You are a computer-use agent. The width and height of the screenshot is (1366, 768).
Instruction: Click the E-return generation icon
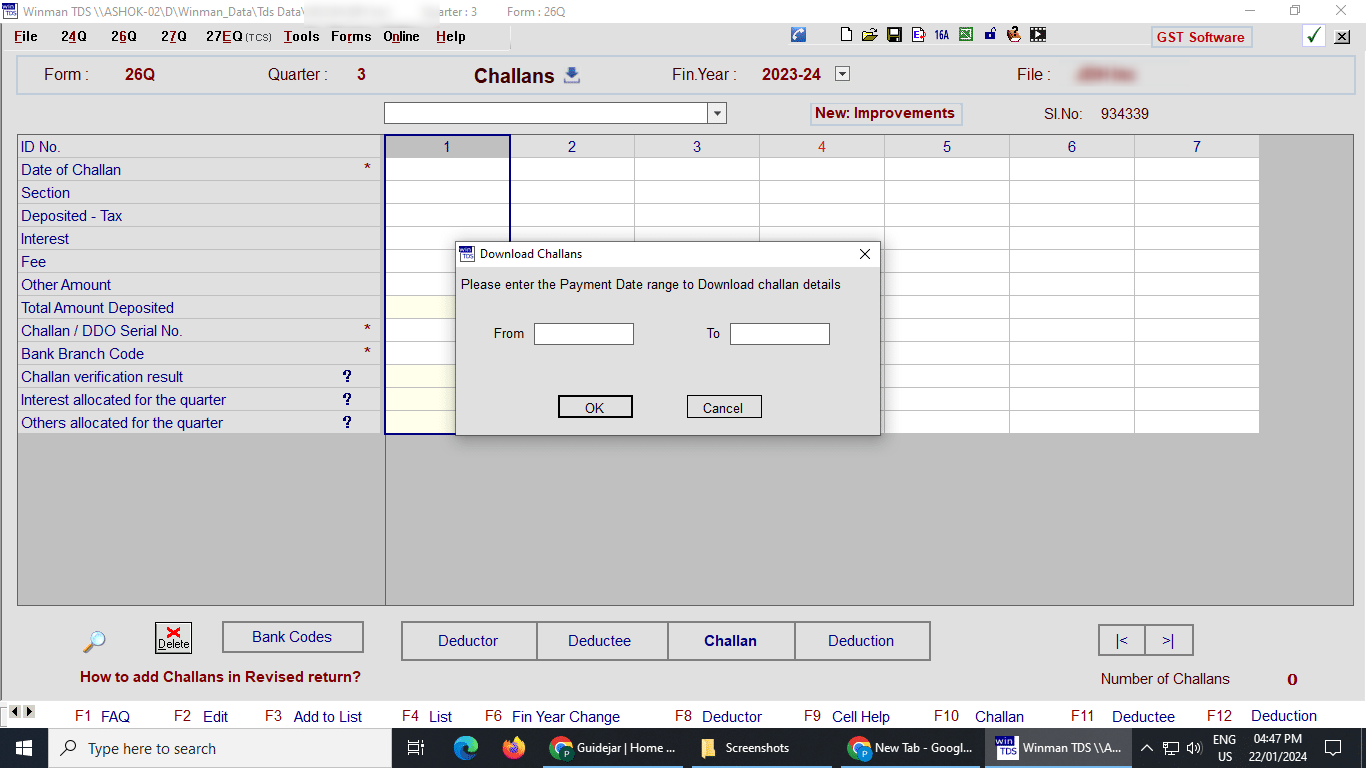click(918, 34)
